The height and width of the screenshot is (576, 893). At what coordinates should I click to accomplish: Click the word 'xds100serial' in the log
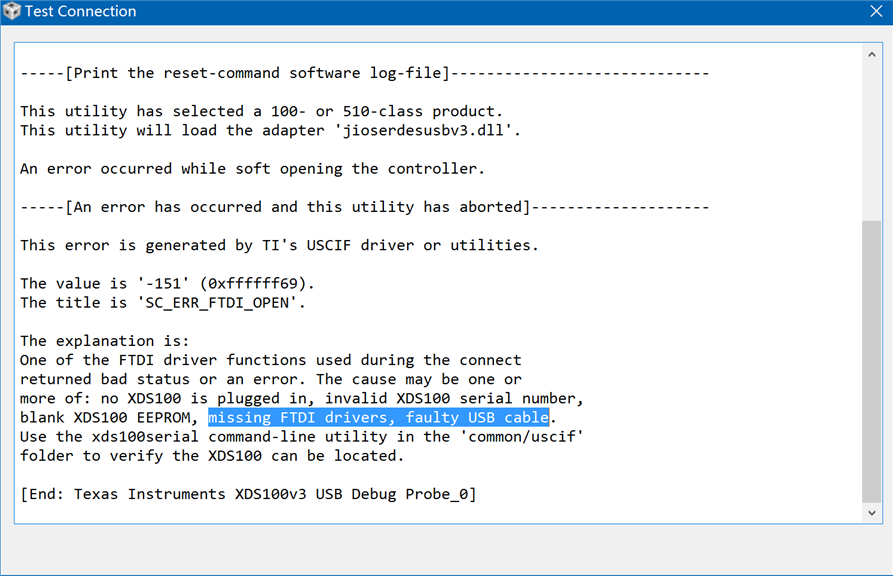[x=137, y=437]
